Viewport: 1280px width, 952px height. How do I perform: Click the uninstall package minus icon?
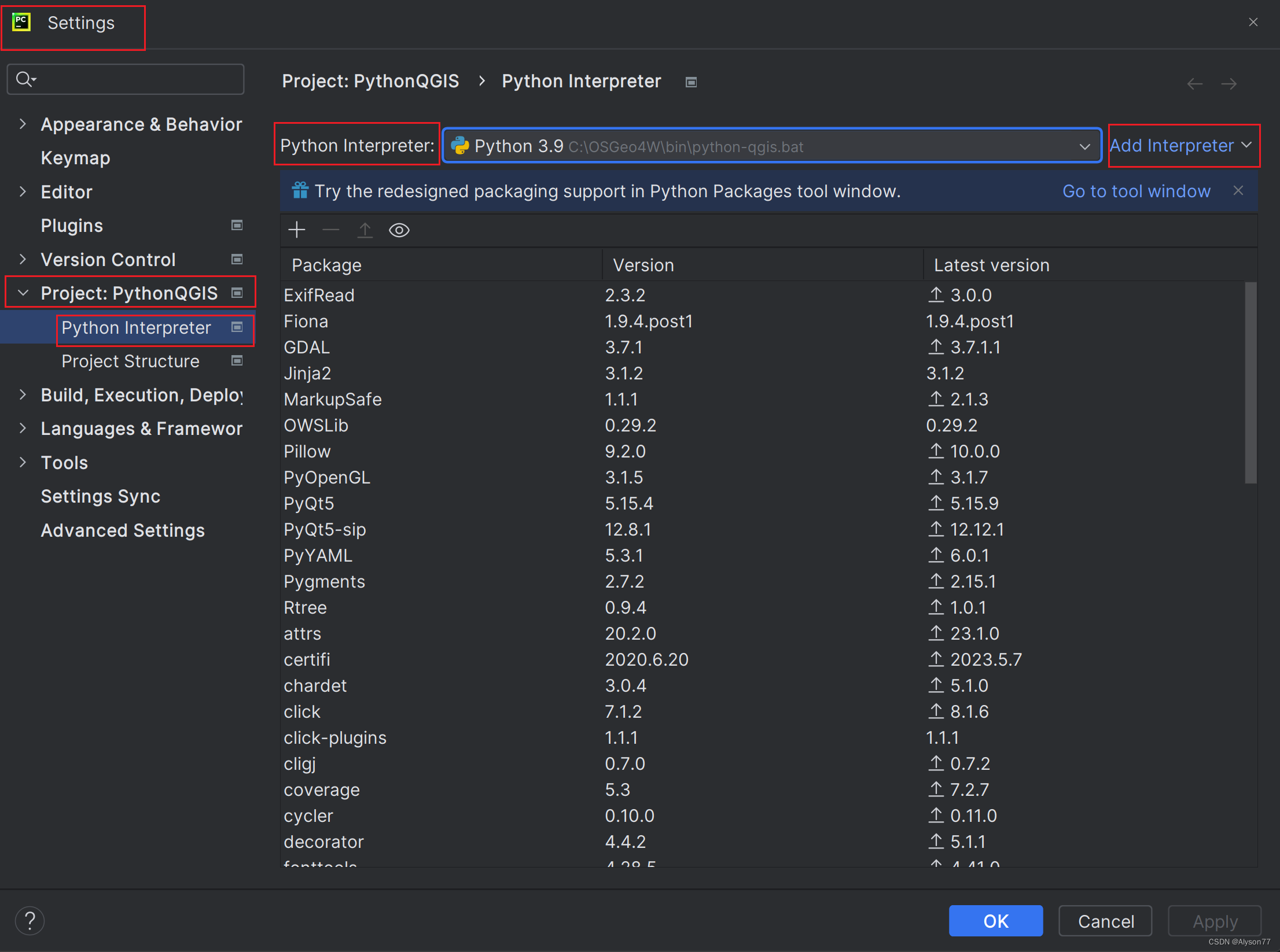tap(330, 230)
